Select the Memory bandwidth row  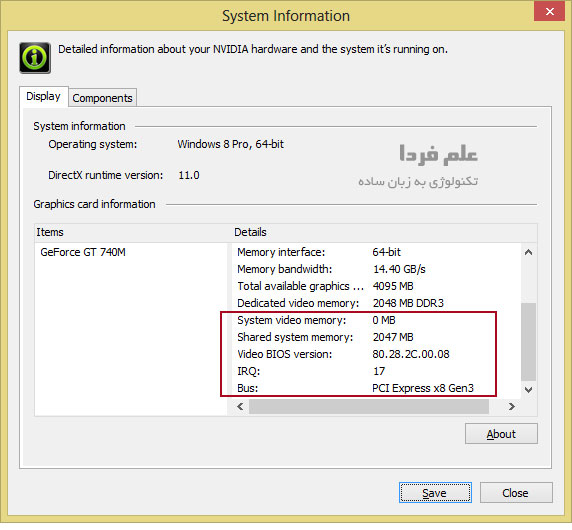point(377,269)
